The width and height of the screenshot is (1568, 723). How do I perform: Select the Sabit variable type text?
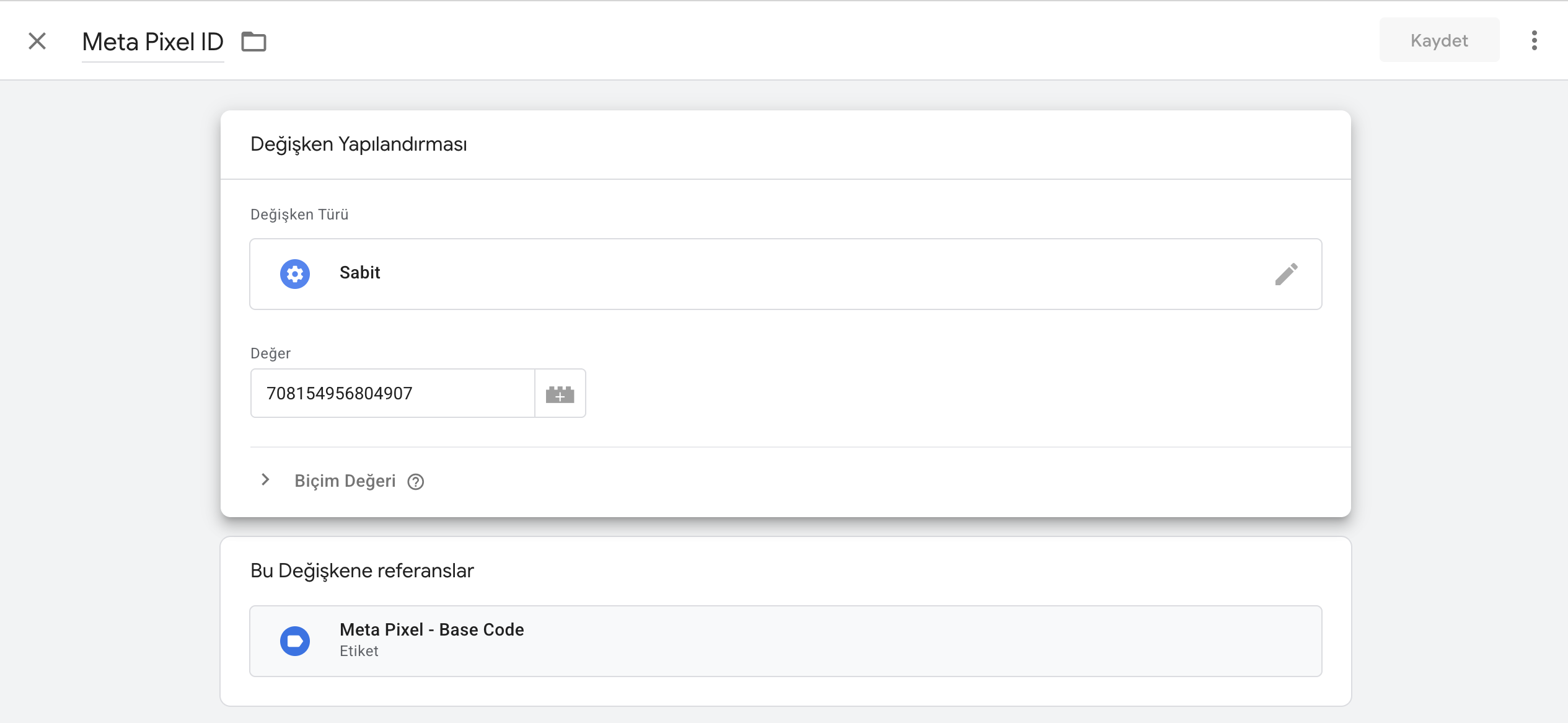pyautogui.click(x=359, y=273)
